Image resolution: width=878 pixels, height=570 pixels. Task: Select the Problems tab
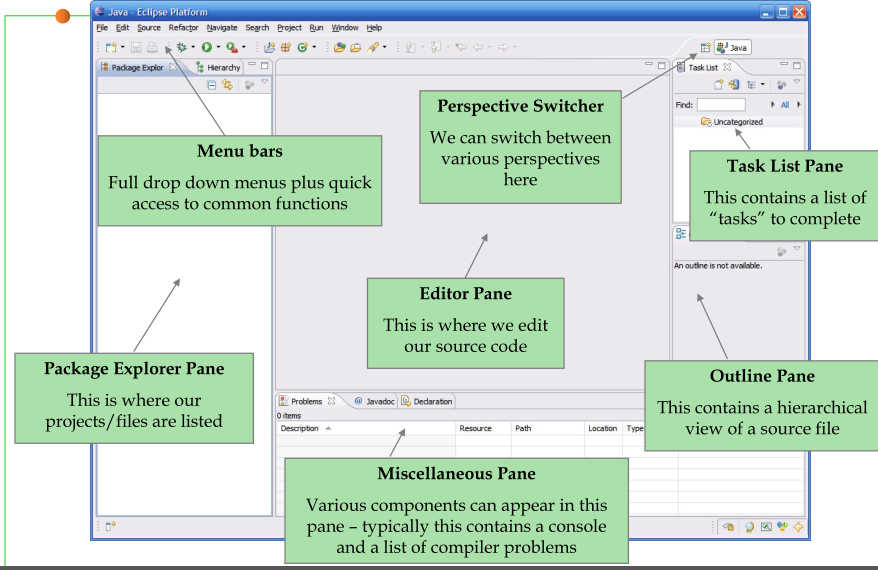click(306, 401)
